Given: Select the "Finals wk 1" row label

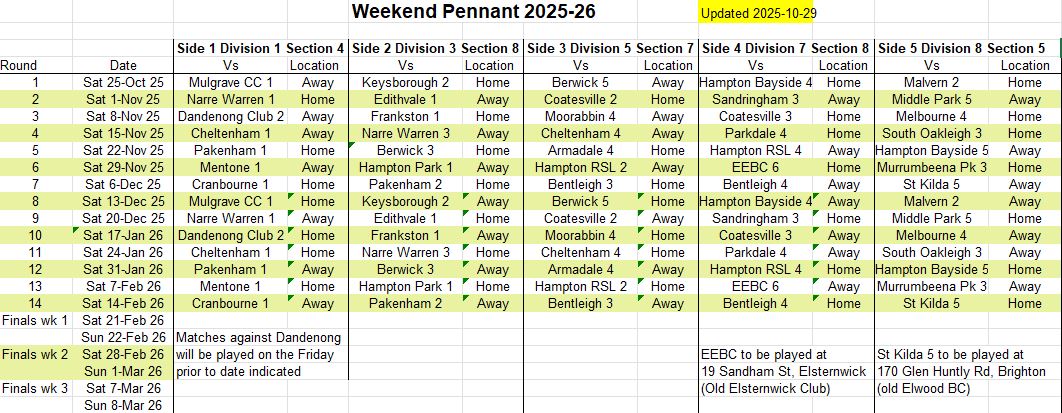Looking at the screenshot, I should point(35,320).
